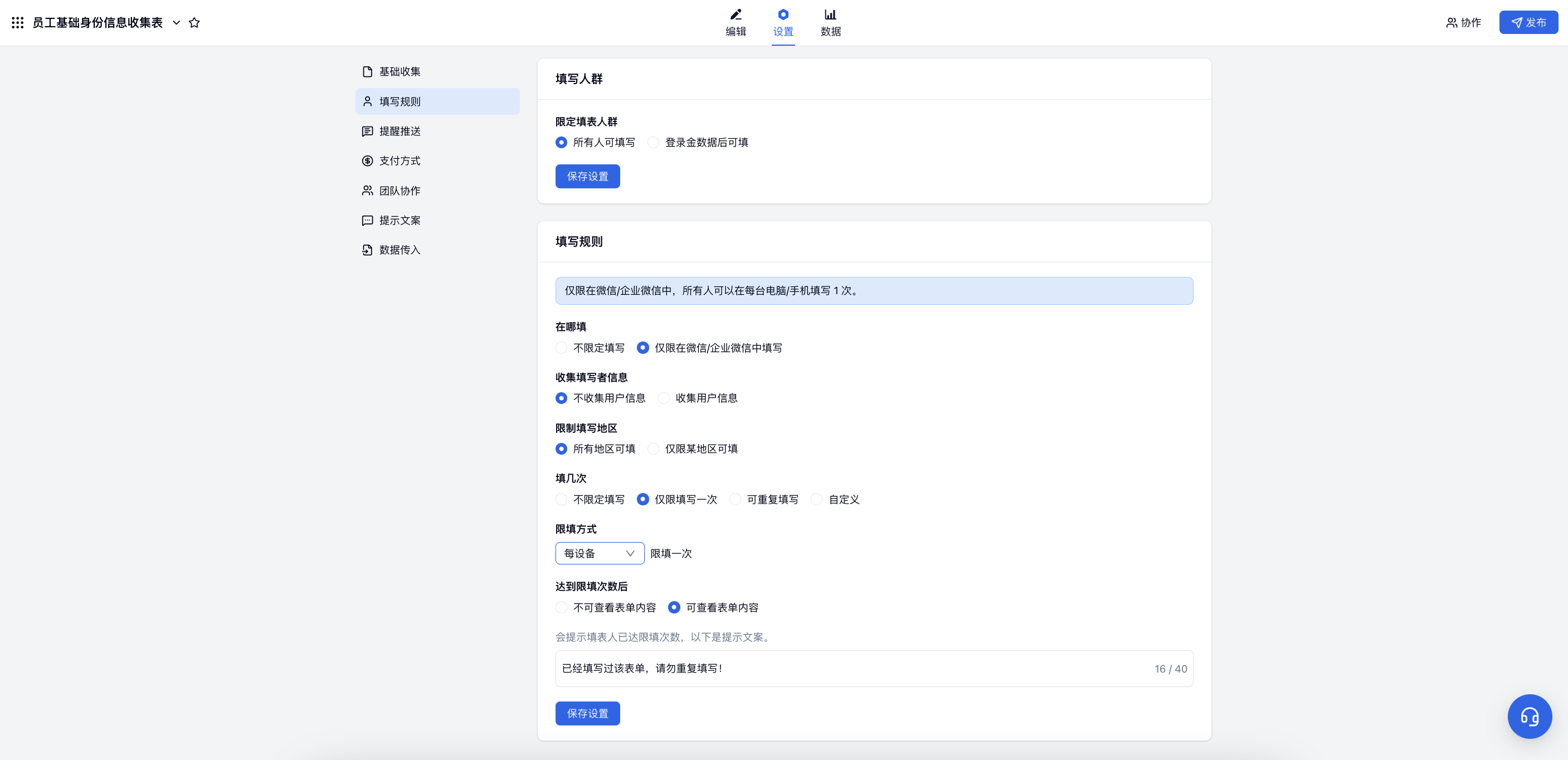
Task: Open 基础收集 in the sidebar
Action: (437, 72)
